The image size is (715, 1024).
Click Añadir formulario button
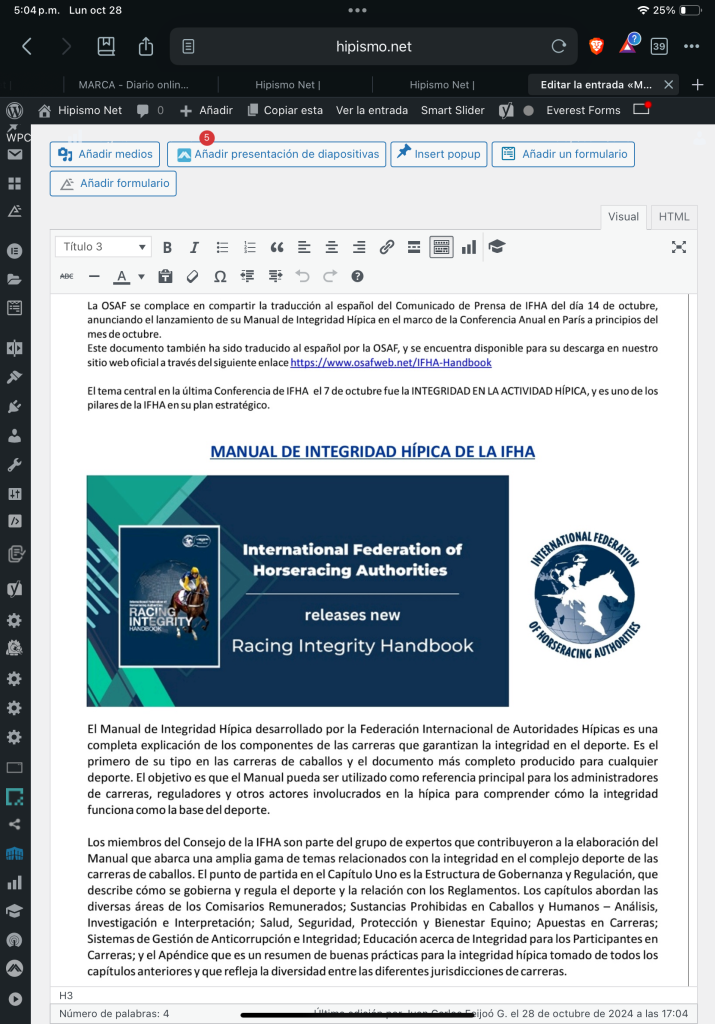tap(114, 184)
